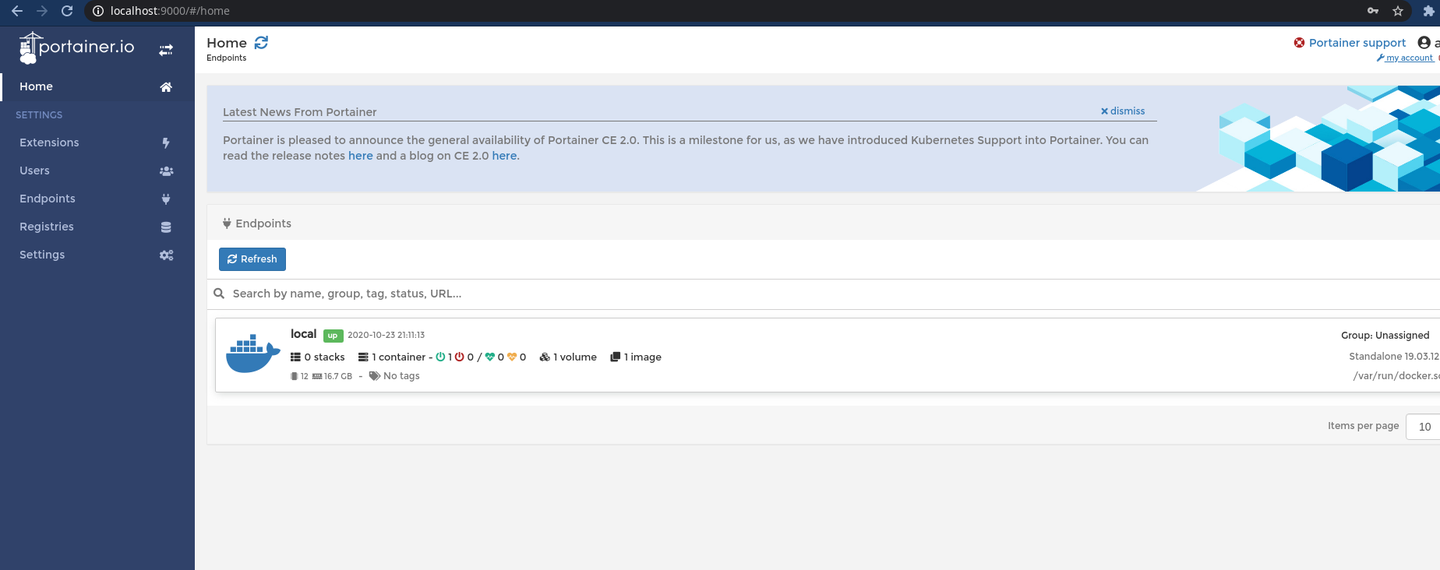The width and height of the screenshot is (1440, 570).
Task: Open browser extensions puzzle icon
Action: coord(1428,11)
